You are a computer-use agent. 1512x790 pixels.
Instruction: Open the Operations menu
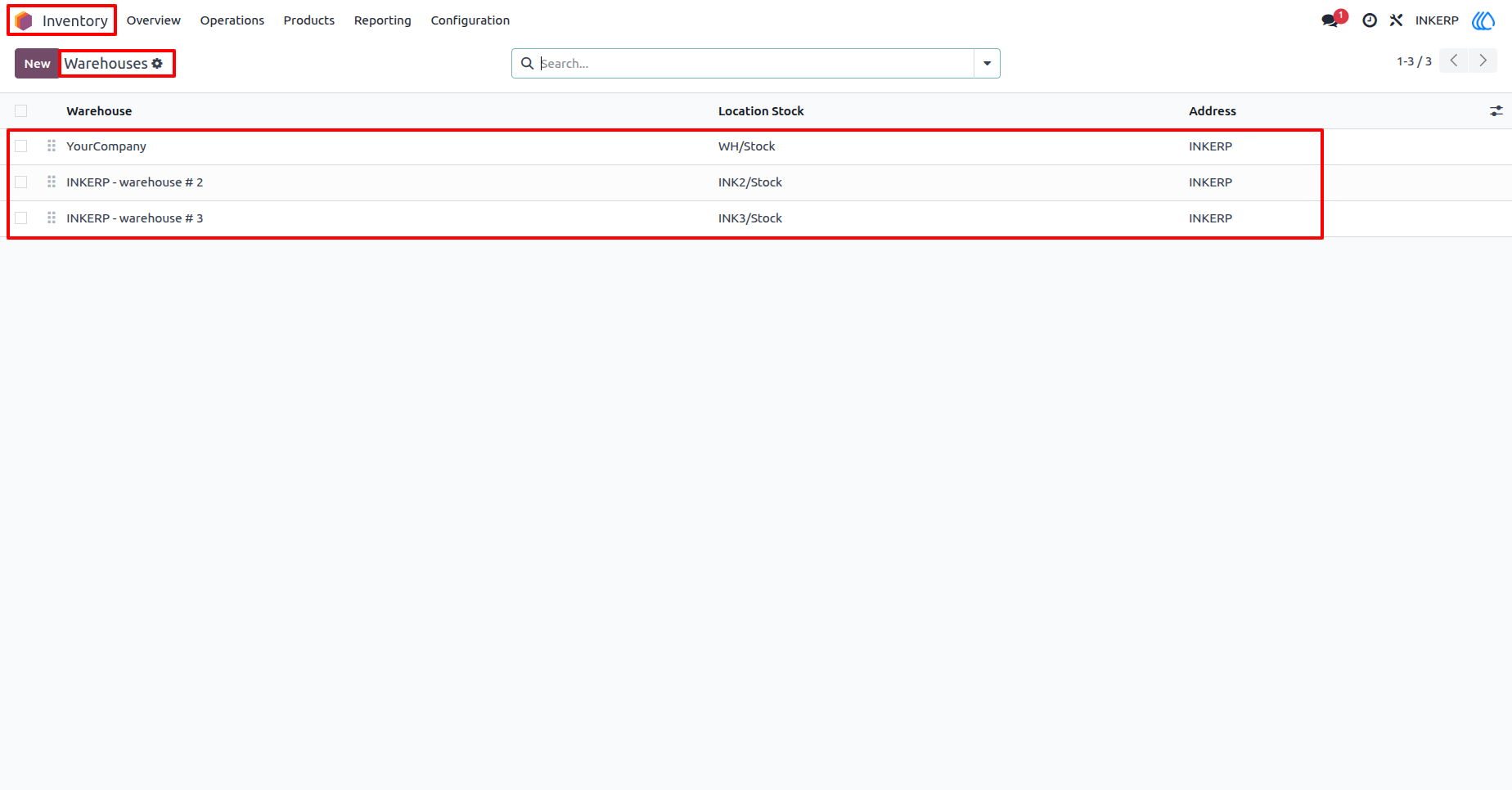[x=232, y=20]
